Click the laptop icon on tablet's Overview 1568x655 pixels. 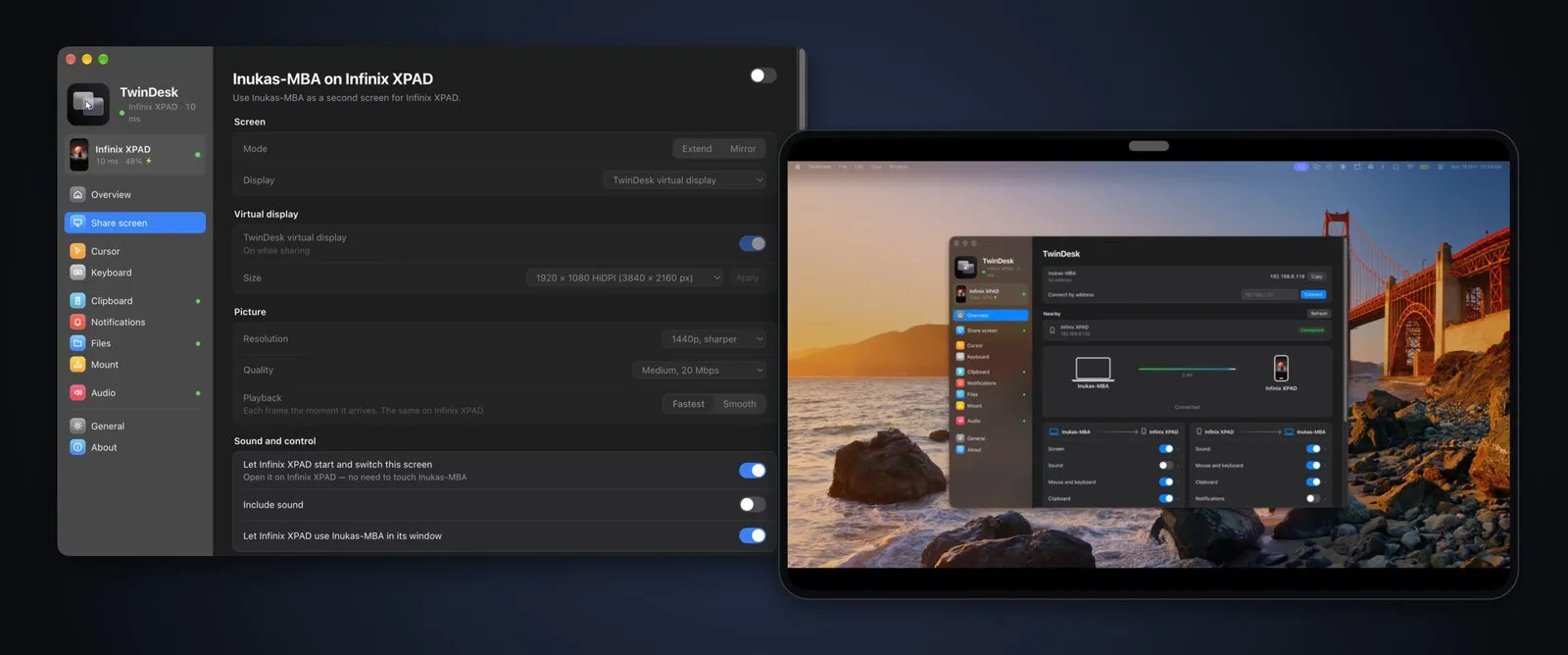(x=1093, y=370)
